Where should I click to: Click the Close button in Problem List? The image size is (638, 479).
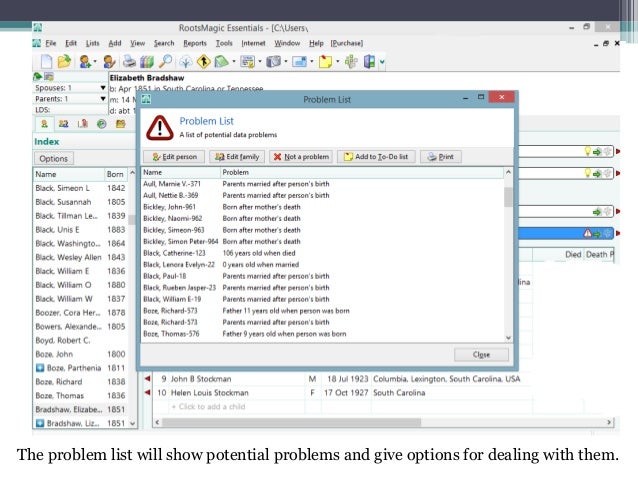click(481, 354)
